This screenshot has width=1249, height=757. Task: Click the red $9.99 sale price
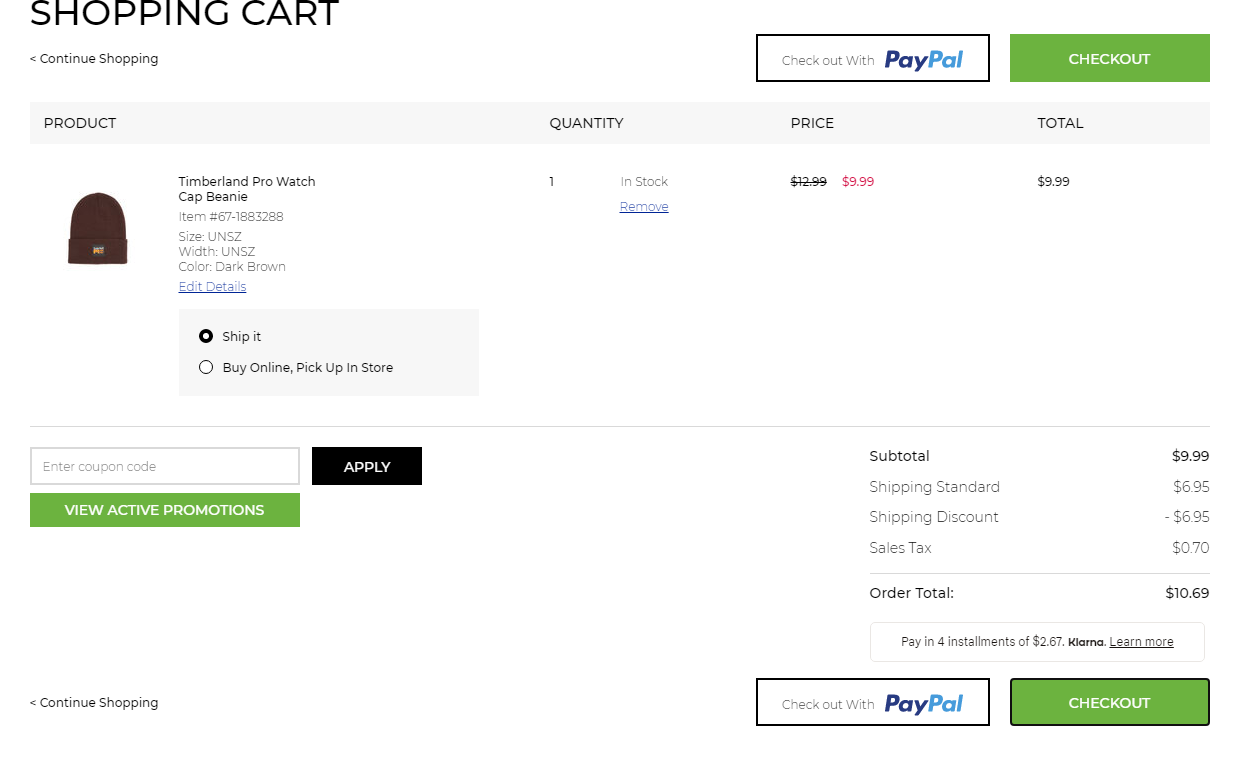pyautogui.click(x=857, y=182)
